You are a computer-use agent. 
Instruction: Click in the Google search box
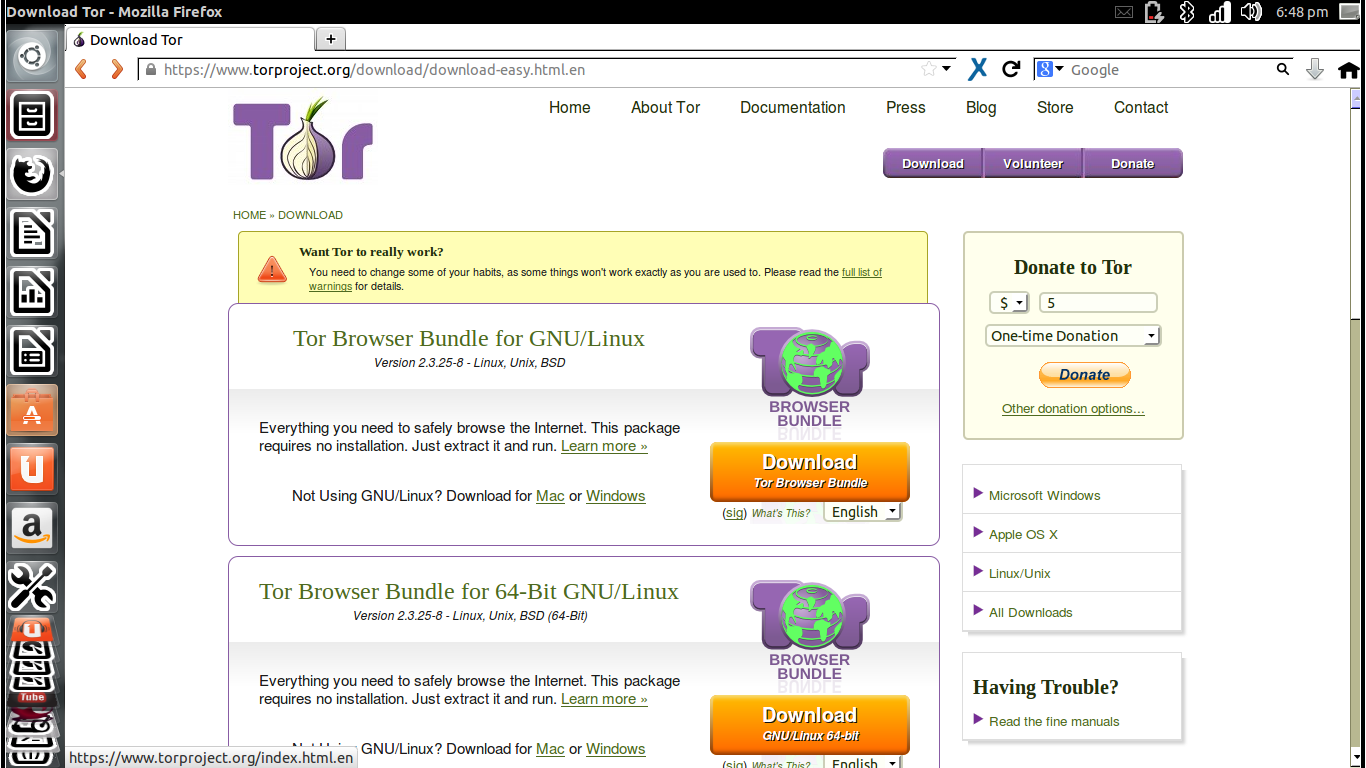pyautogui.click(x=1170, y=70)
